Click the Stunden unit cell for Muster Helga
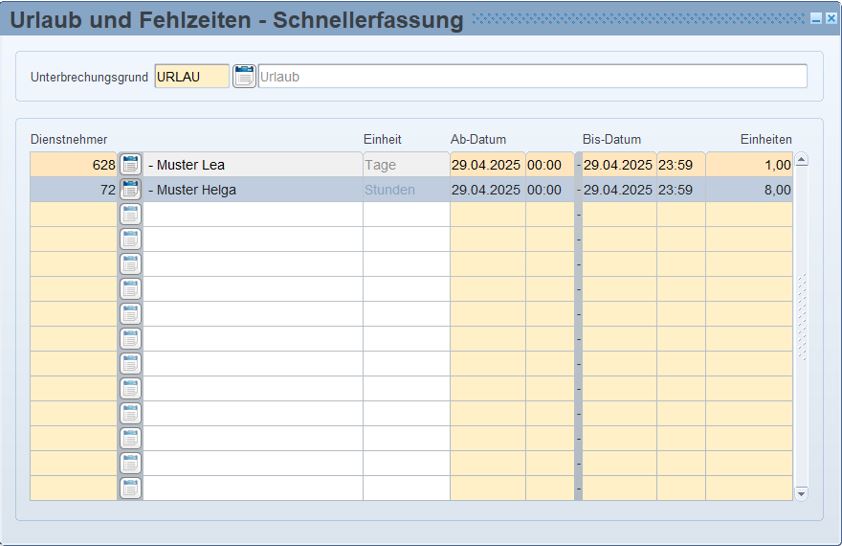The height and width of the screenshot is (546, 842). point(405,190)
